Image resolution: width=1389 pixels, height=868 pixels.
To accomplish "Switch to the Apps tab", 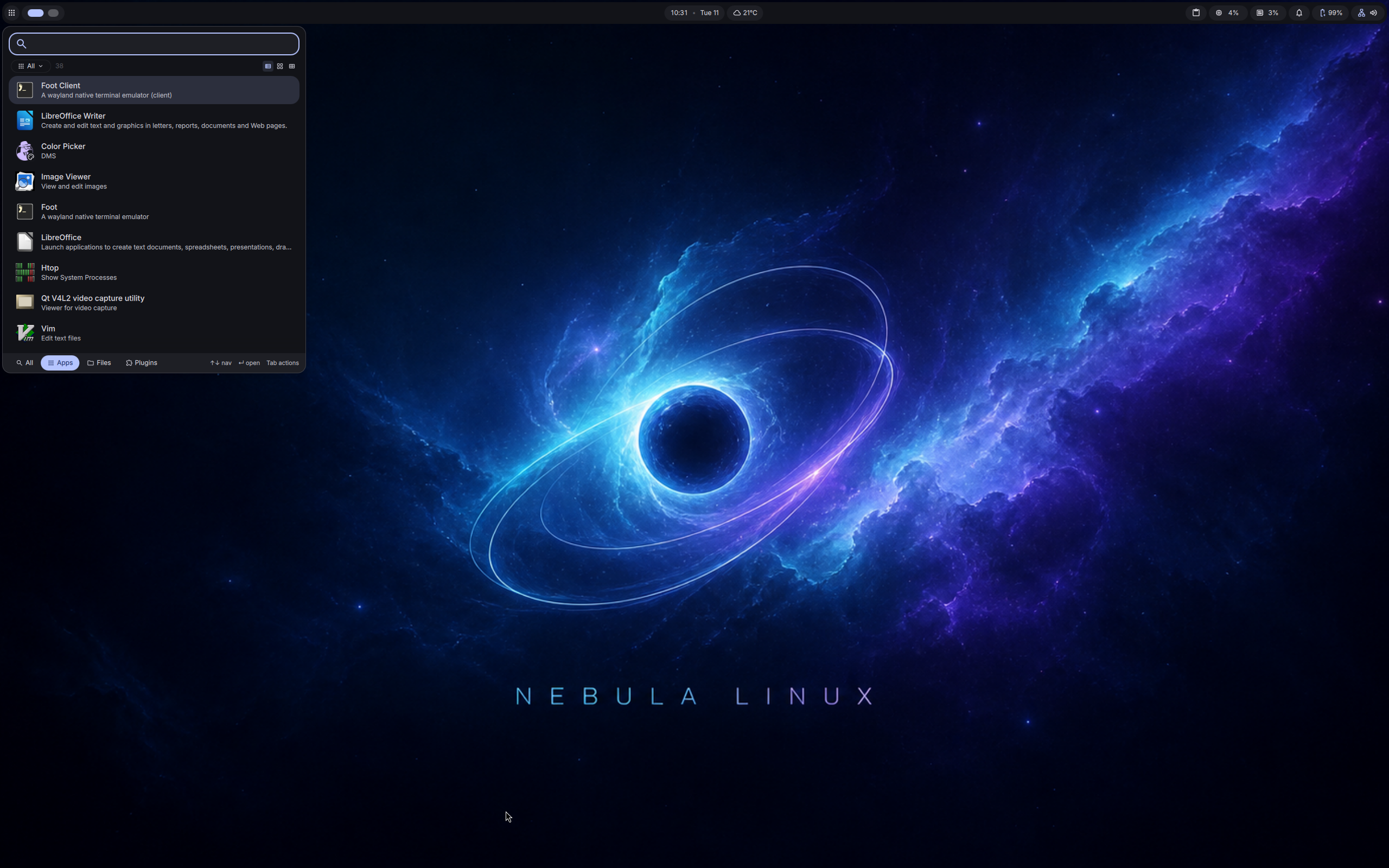I will coord(60,363).
